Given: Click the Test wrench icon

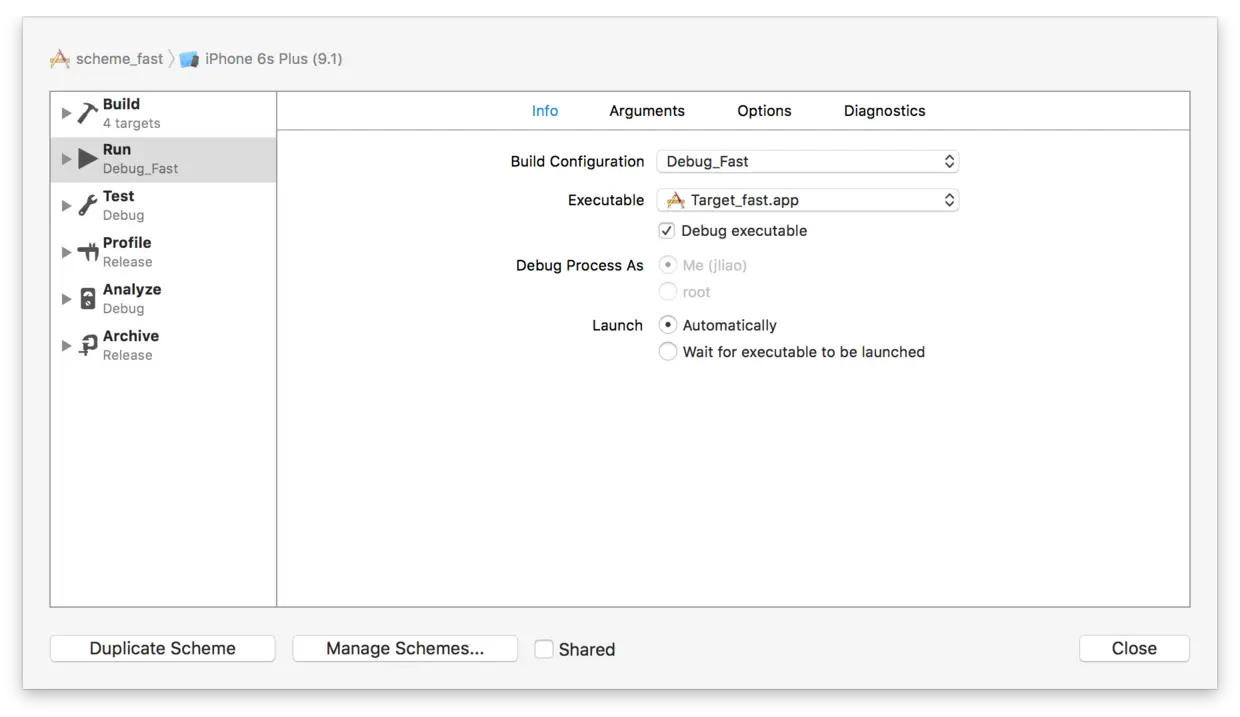Looking at the screenshot, I should tap(88, 206).
